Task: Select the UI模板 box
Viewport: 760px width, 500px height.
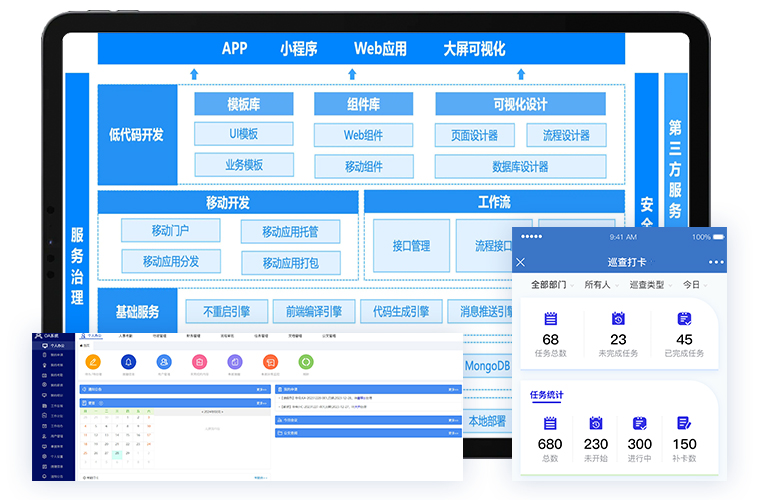Action: coord(244,134)
